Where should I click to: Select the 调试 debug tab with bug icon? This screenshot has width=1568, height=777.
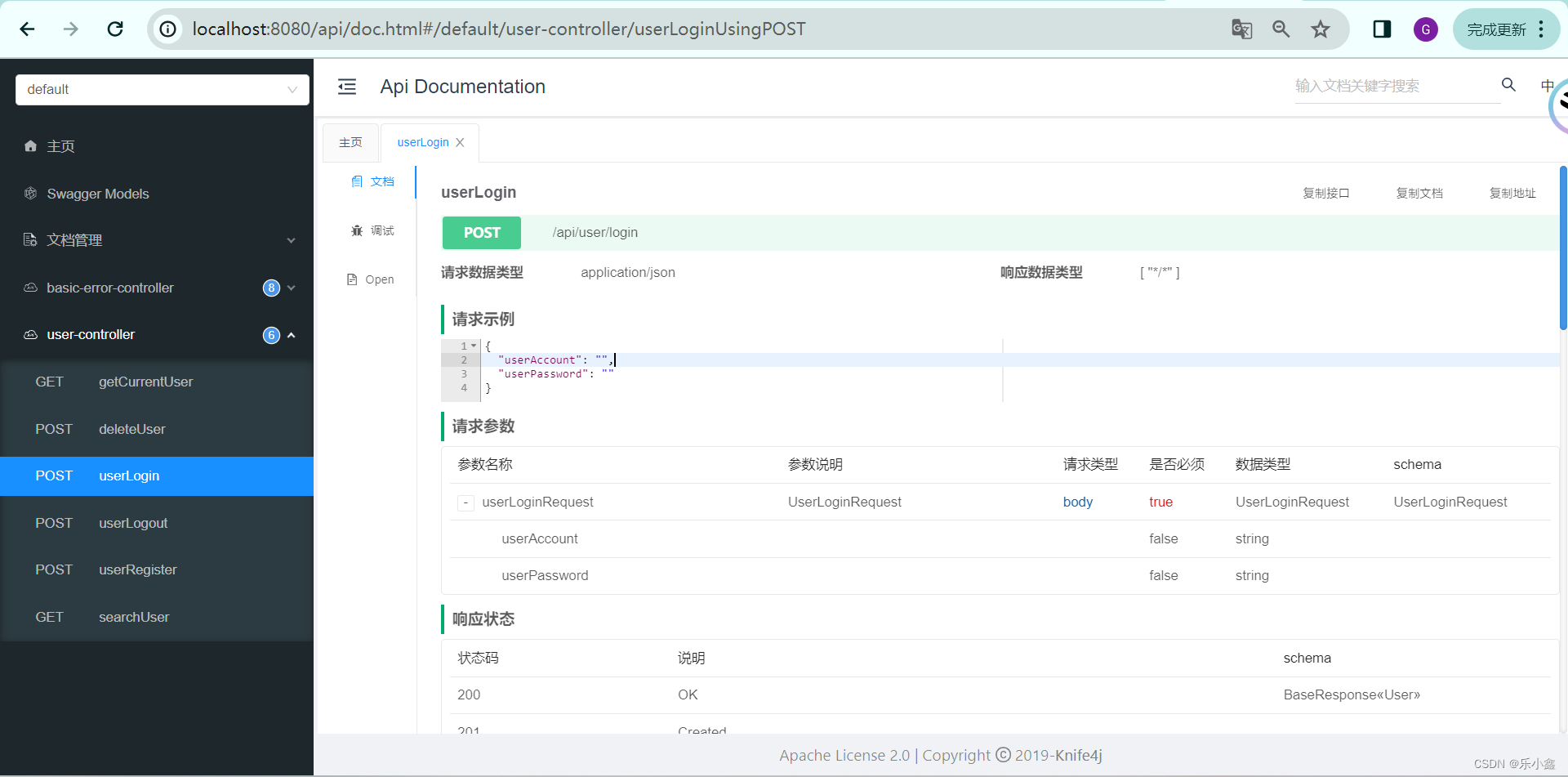tap(373, 230)
